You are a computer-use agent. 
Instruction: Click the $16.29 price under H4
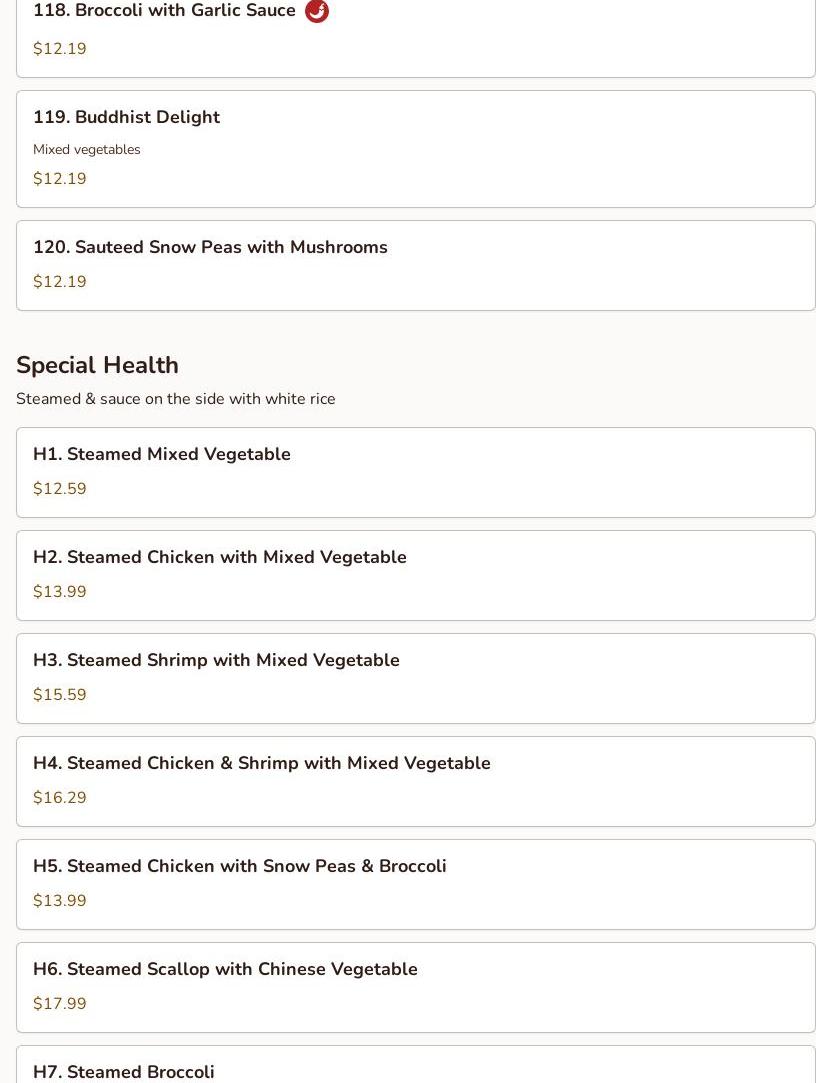tap(59, 797)
